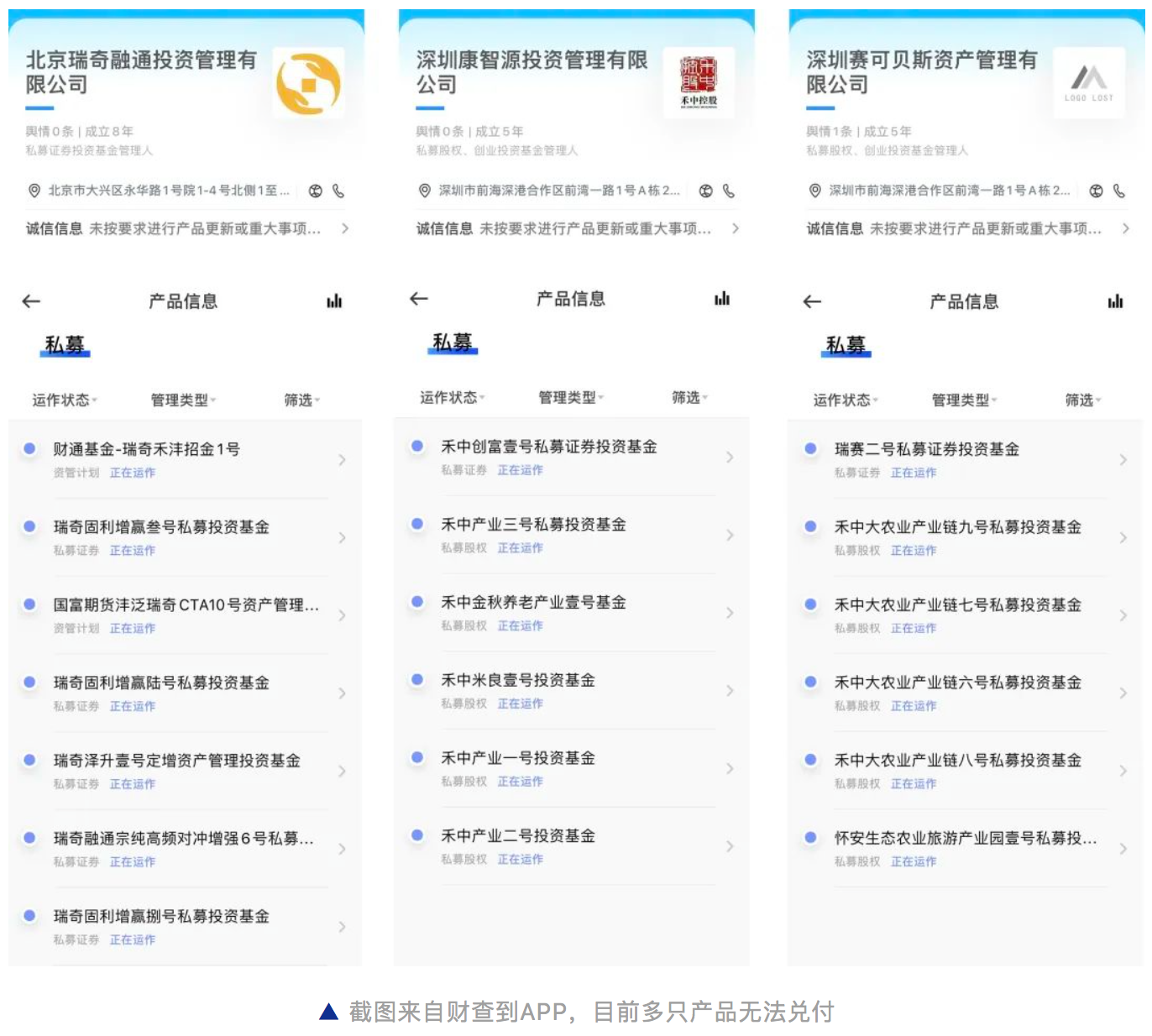Tap location pin on 深圳赛可贝斯 card

(815, 191)
